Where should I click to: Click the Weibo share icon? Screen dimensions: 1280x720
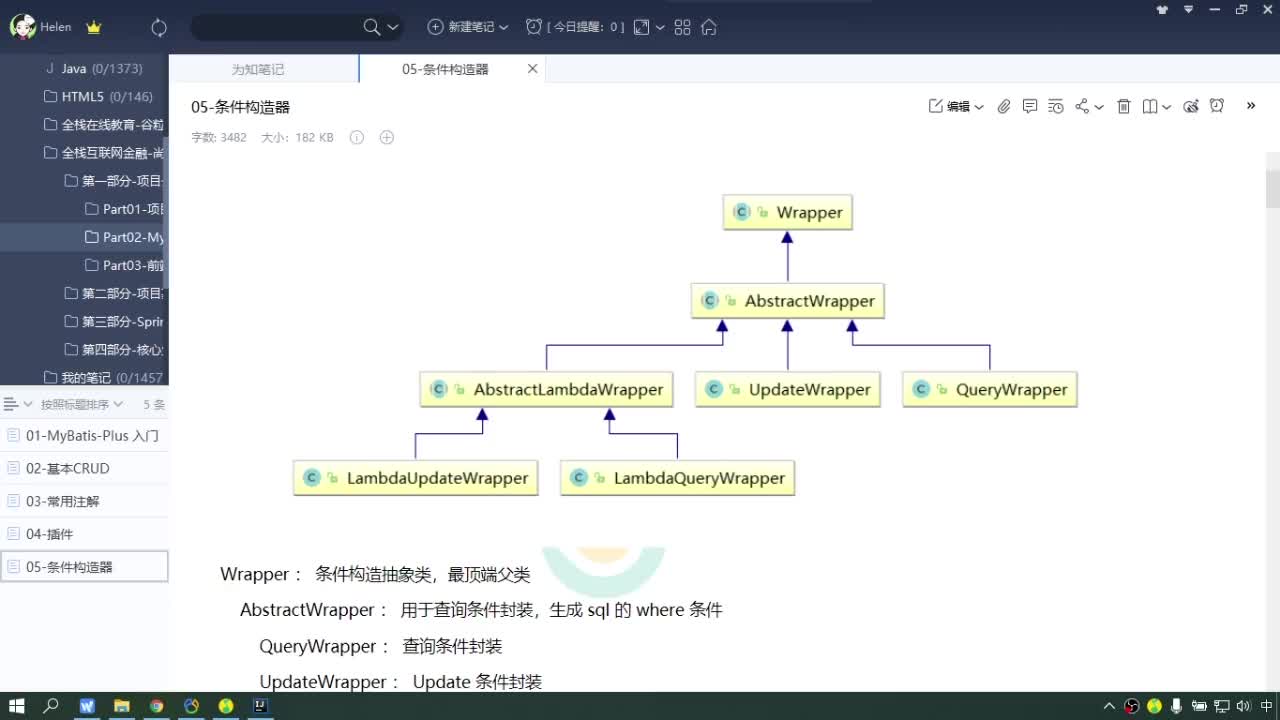[x=1191, y=106]
